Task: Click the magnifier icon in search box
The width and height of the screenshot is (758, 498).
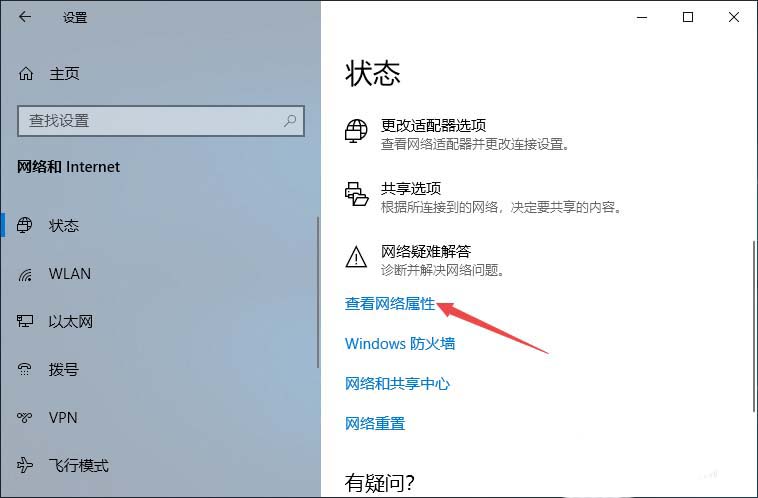Action: pyautogui.click(x=290, y=120)
